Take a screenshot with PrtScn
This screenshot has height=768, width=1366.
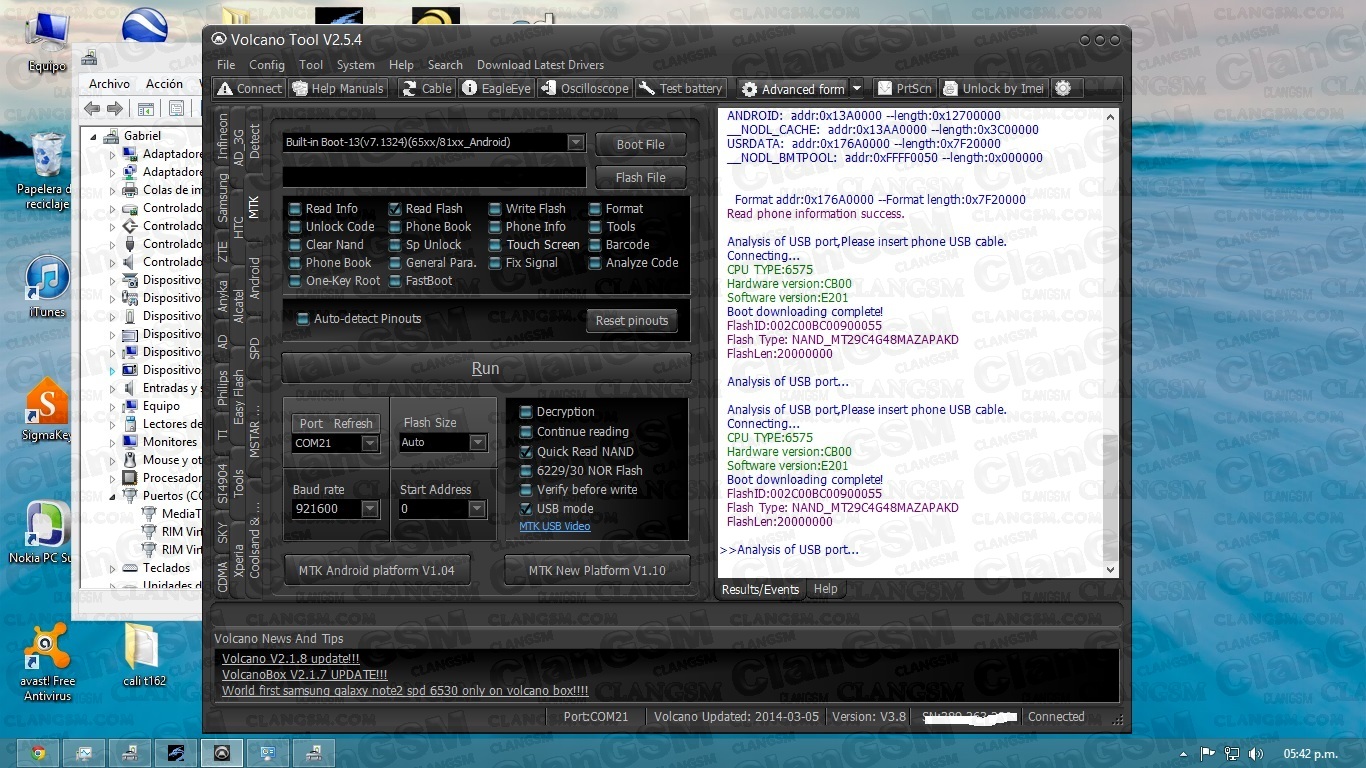(x=905, y=88)
